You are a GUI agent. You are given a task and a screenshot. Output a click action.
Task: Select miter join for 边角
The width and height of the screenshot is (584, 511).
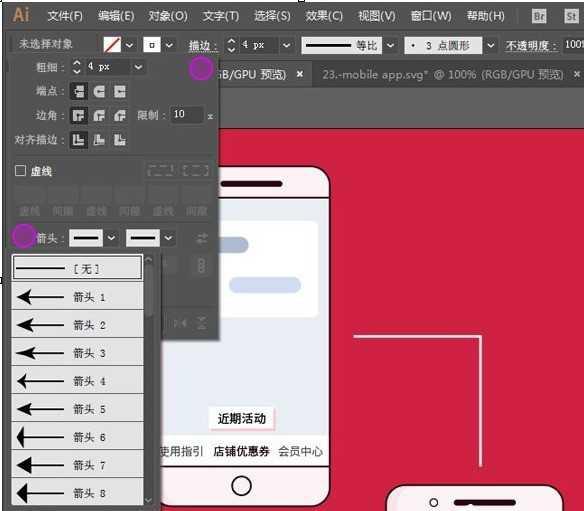click(79, 115)
